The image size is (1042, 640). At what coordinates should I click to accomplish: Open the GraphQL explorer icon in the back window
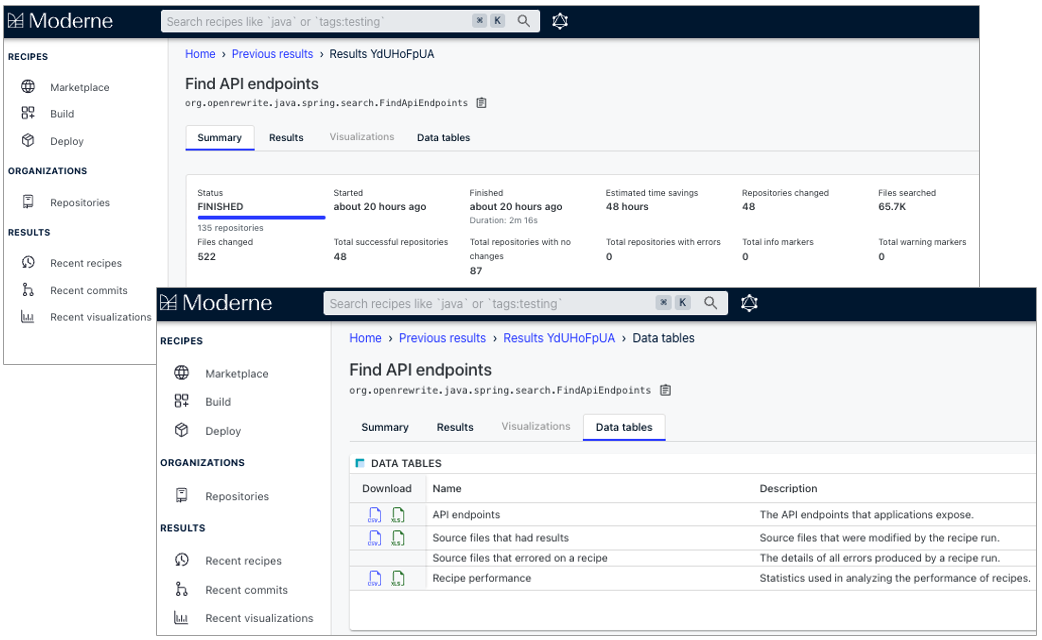[x=560, y=21]
